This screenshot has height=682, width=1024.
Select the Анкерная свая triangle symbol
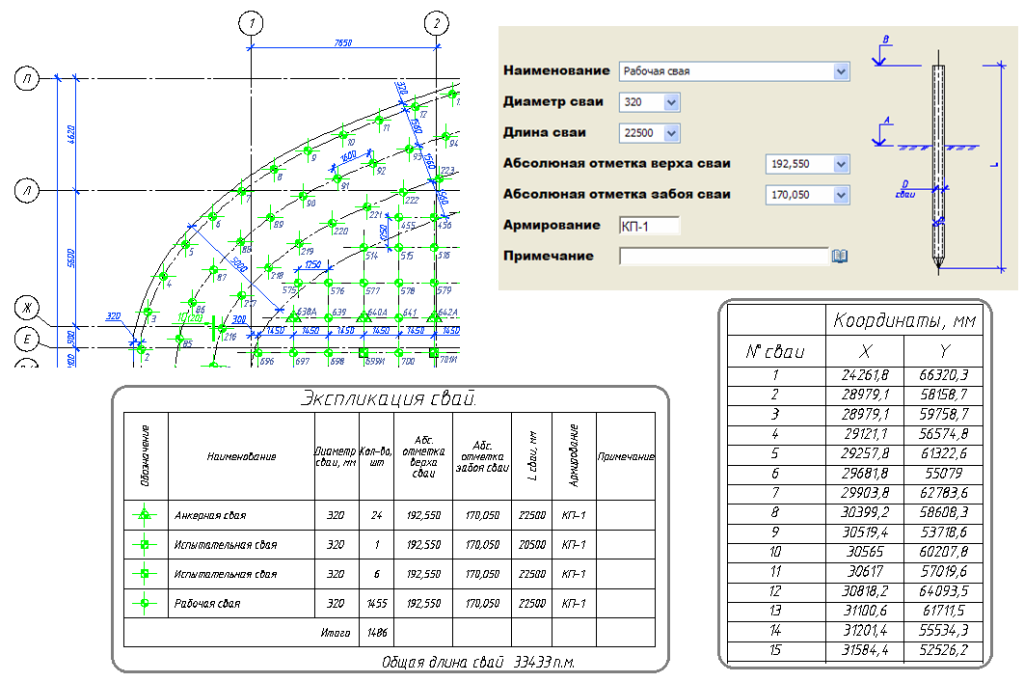point(145,516)
